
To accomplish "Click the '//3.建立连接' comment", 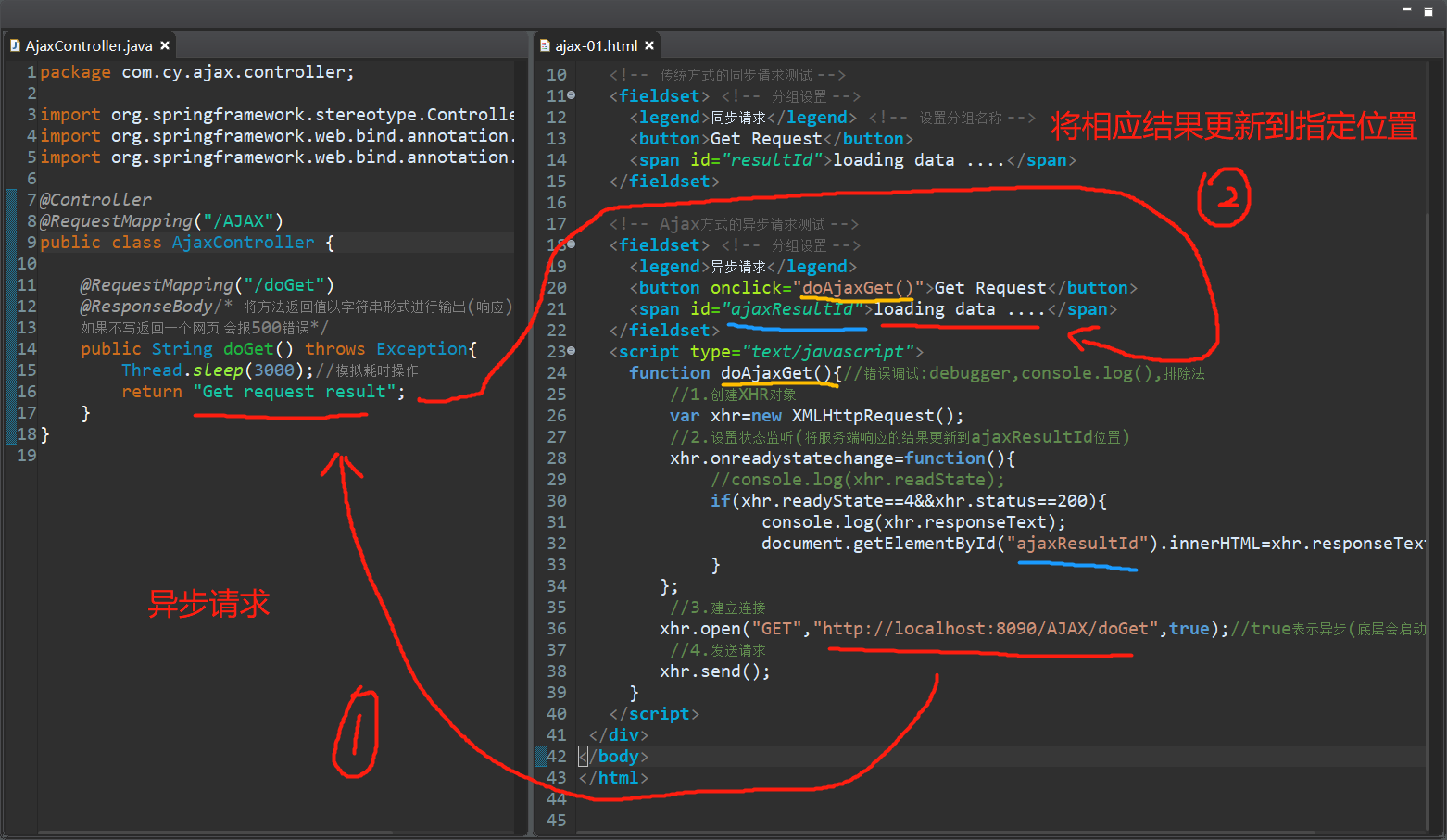I will 718,608.
